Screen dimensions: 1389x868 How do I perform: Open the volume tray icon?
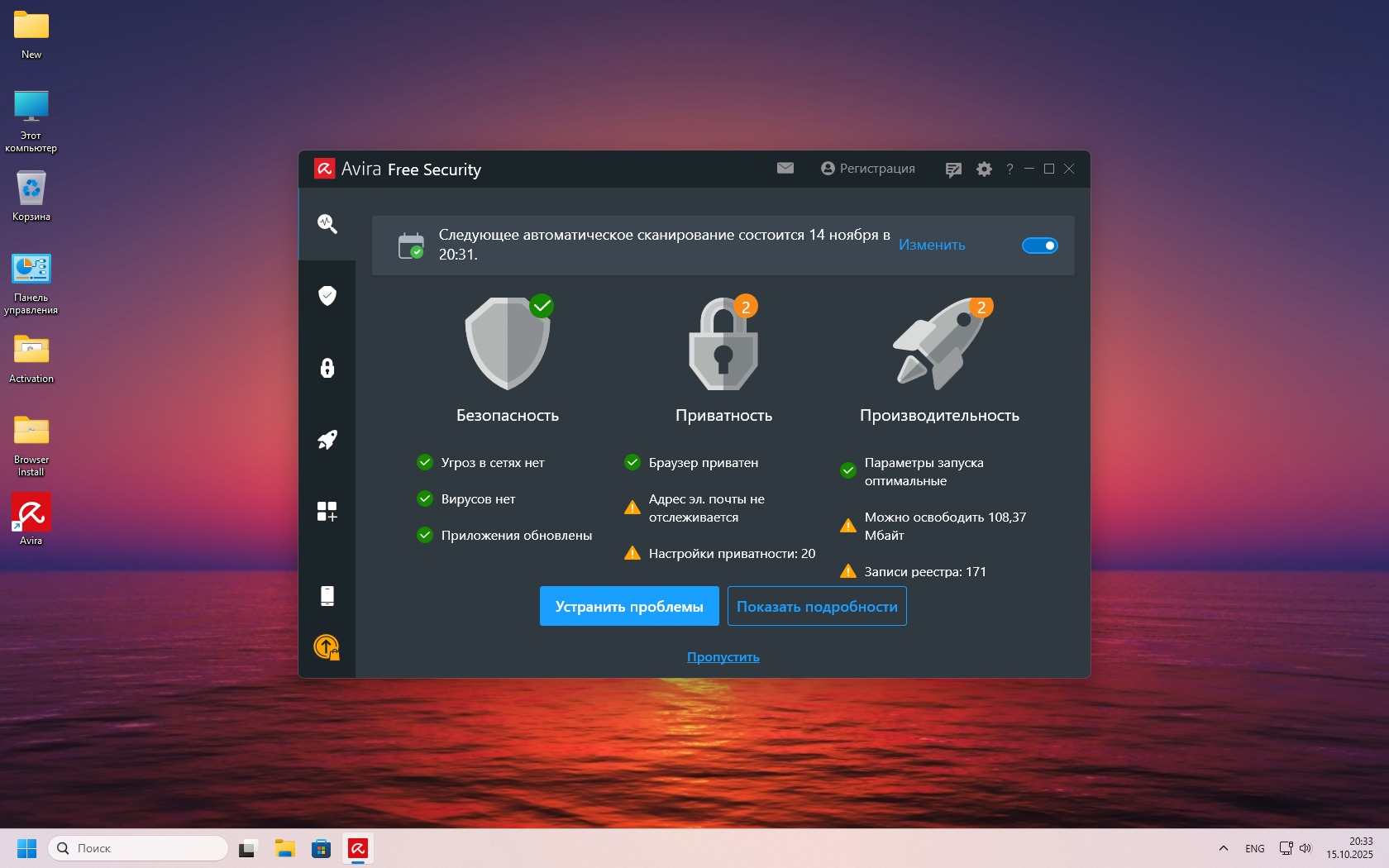click(1305, 848)
